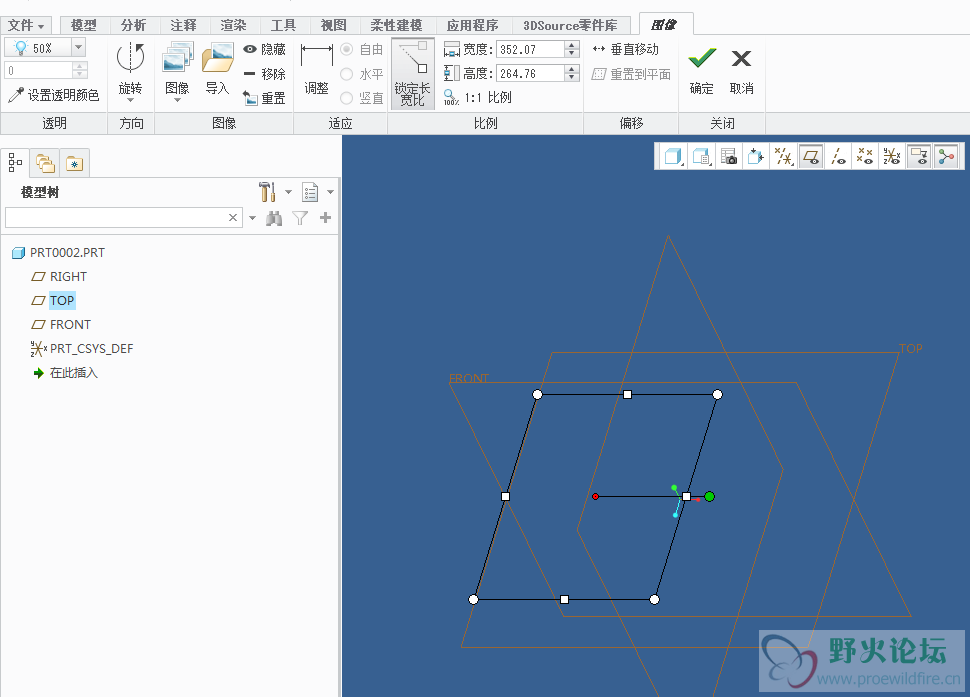Click 重置 to reset the image
This screenshot has height=697, width=970.
(x=264, y=98)
